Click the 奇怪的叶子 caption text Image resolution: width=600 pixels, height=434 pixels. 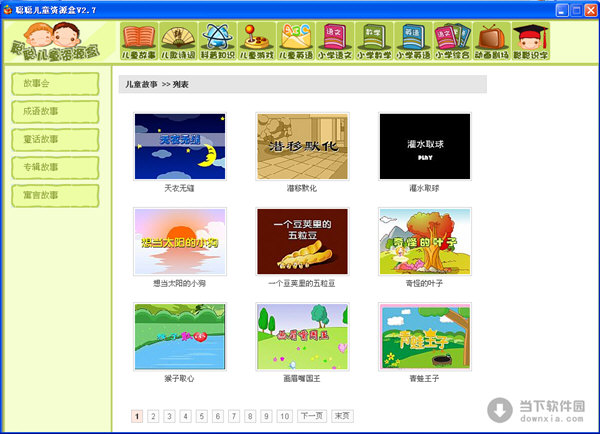(424, 284)
